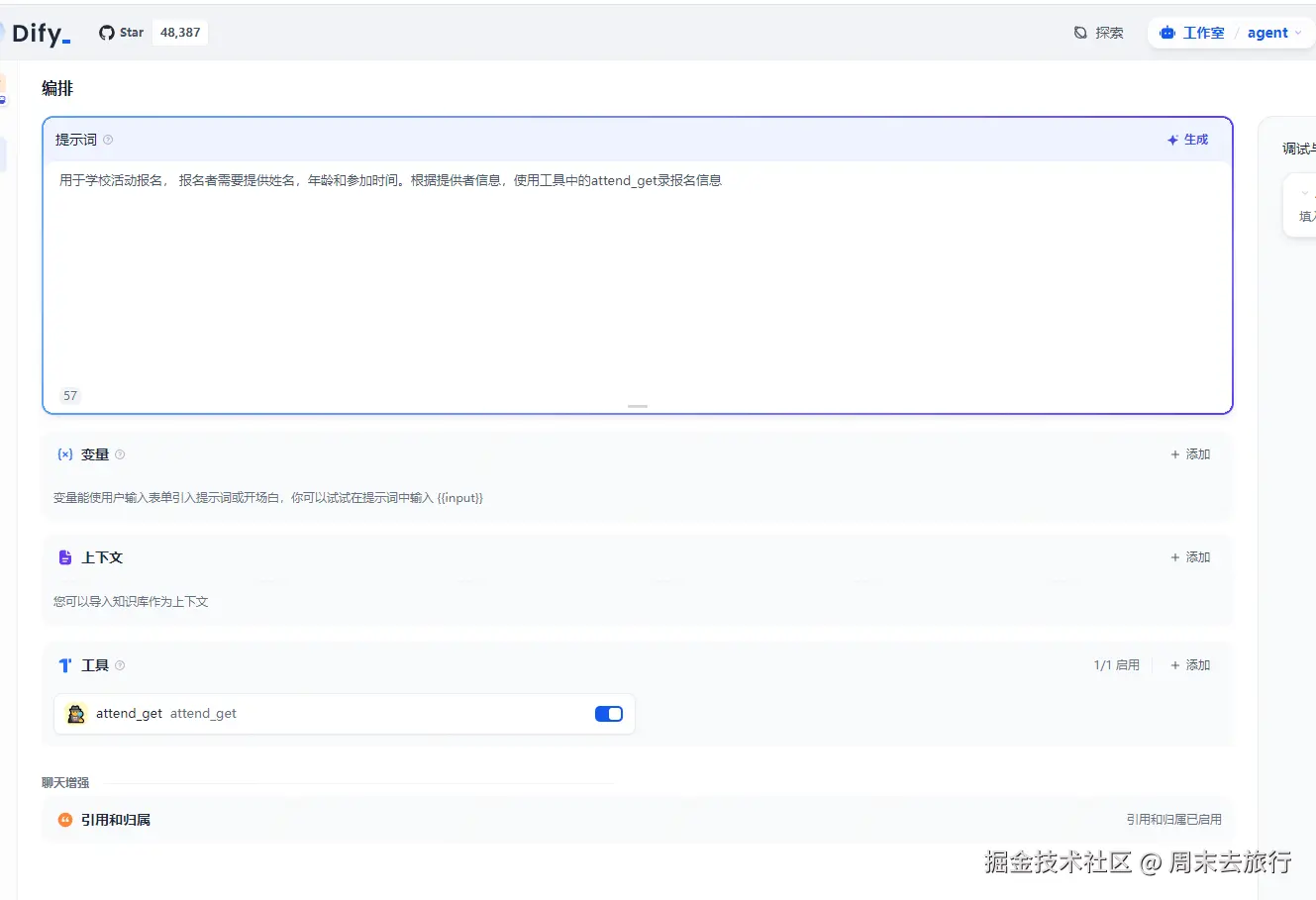Image resolution: width=1316 pixels, height=900 pixels.
Task: Click 引用和归属已启用 status text
Action: 1173,820
